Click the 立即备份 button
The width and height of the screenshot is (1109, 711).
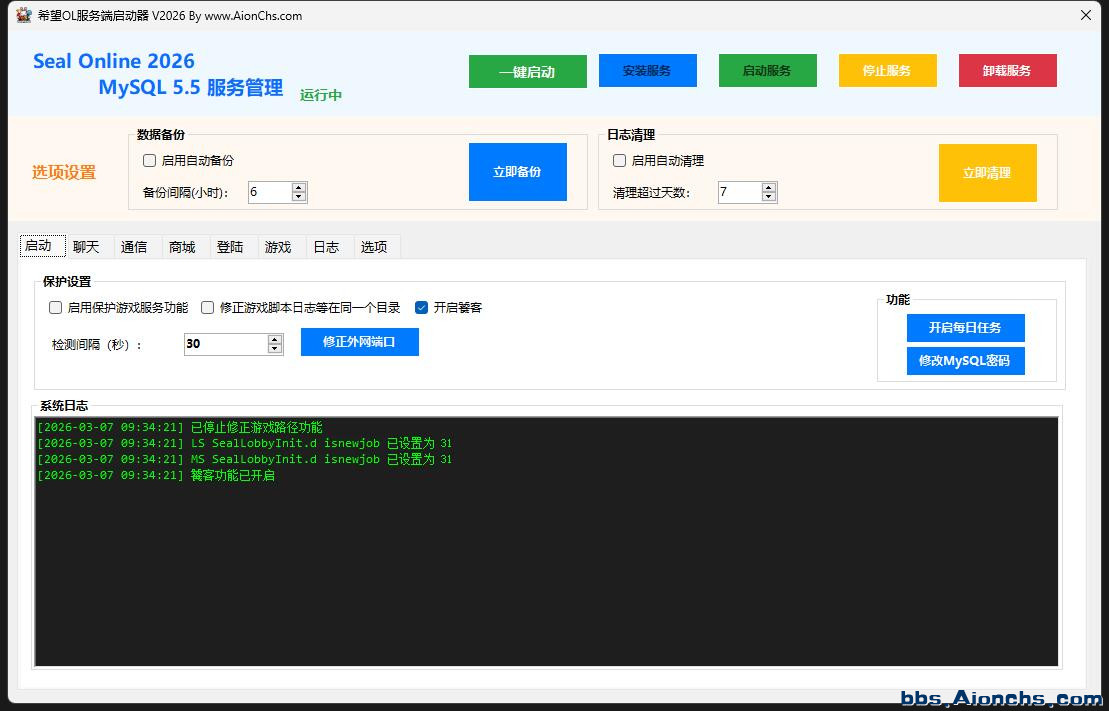click(517, 172)
